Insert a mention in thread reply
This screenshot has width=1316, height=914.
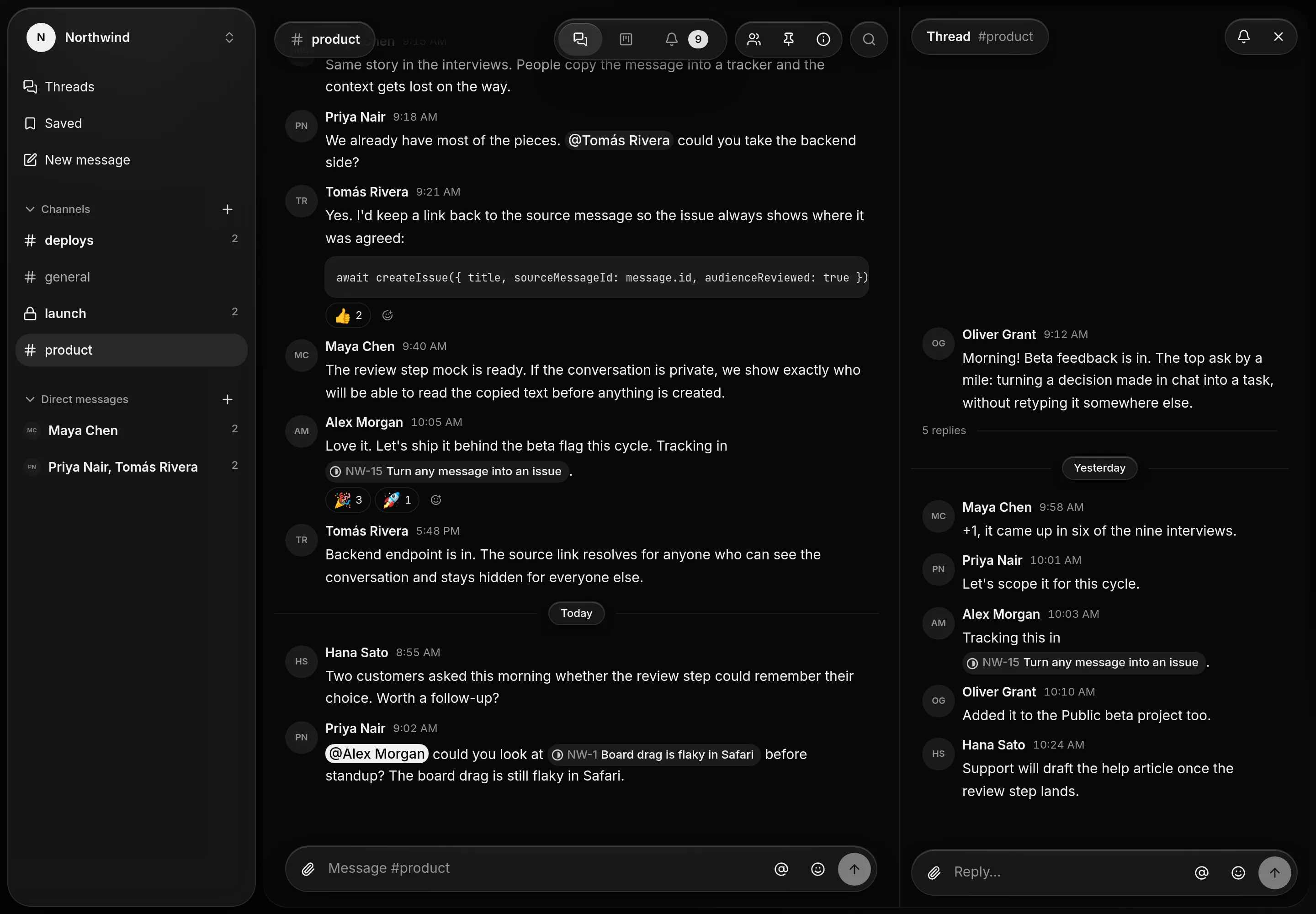[x=1201, y=872]
